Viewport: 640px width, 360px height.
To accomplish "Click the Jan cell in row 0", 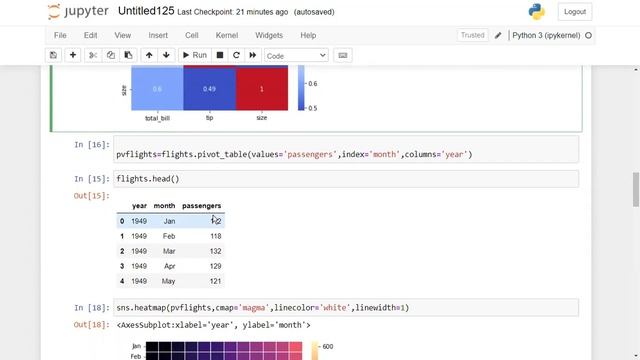I will pos(169,221).
